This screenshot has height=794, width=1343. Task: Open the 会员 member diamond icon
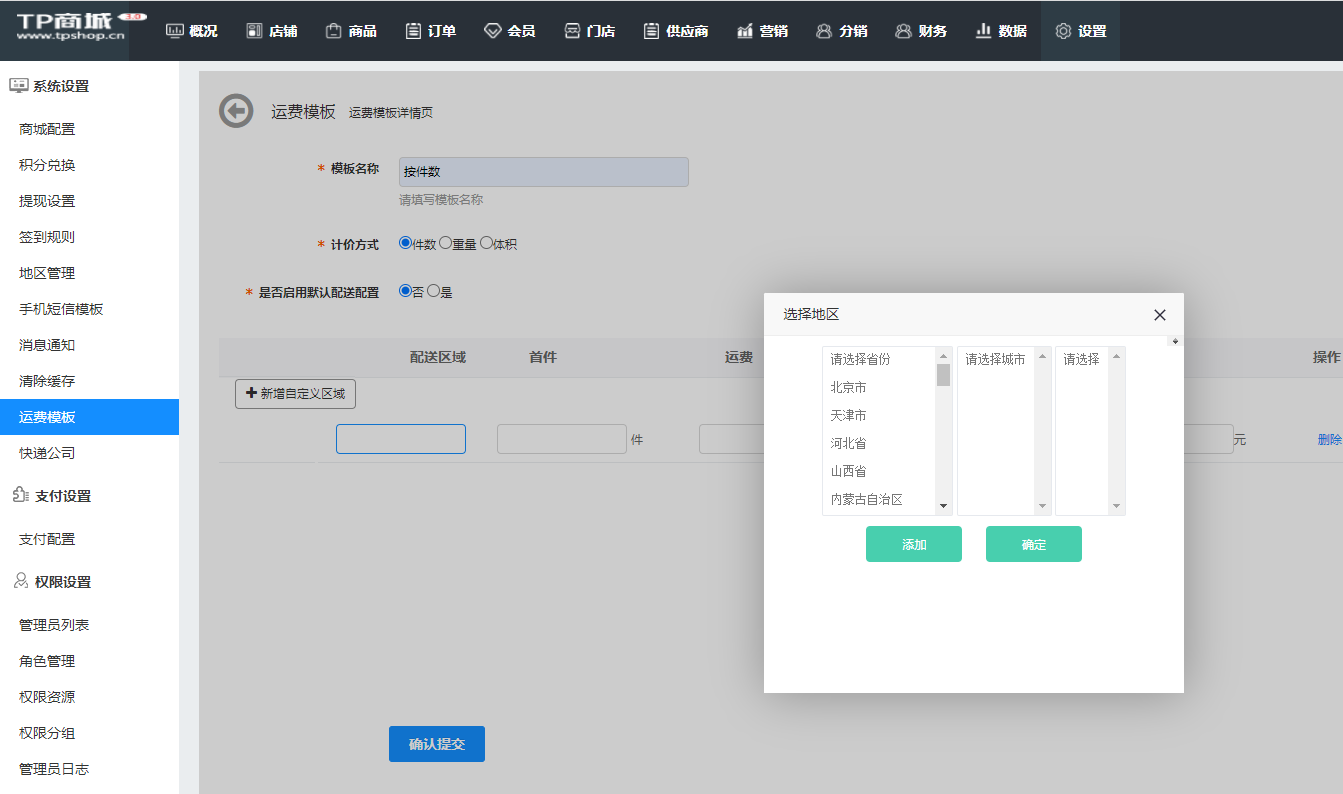click(492, 31)
